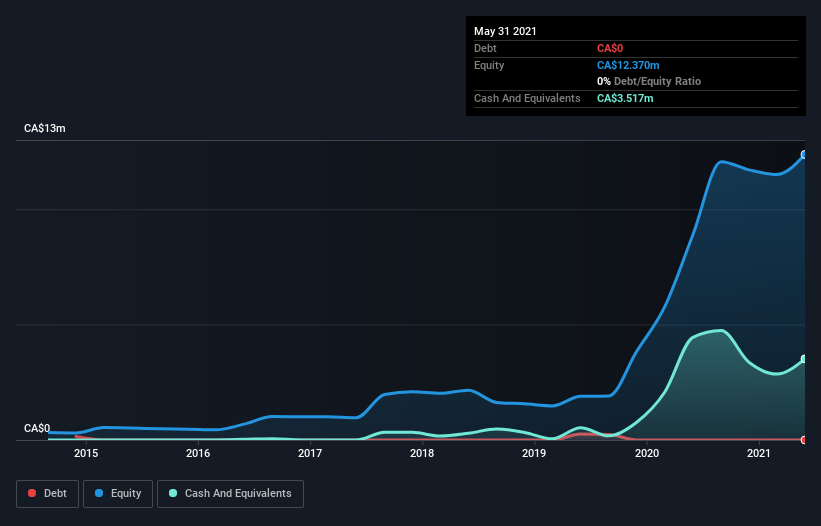Click the 0% Debt/Equity Ratio text

tap(649, 82)
